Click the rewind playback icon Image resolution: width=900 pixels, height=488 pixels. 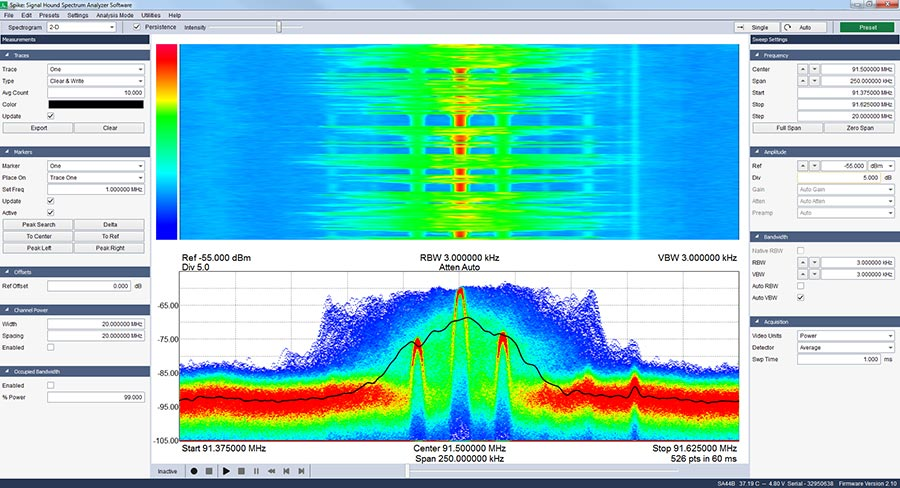[272, 470]
